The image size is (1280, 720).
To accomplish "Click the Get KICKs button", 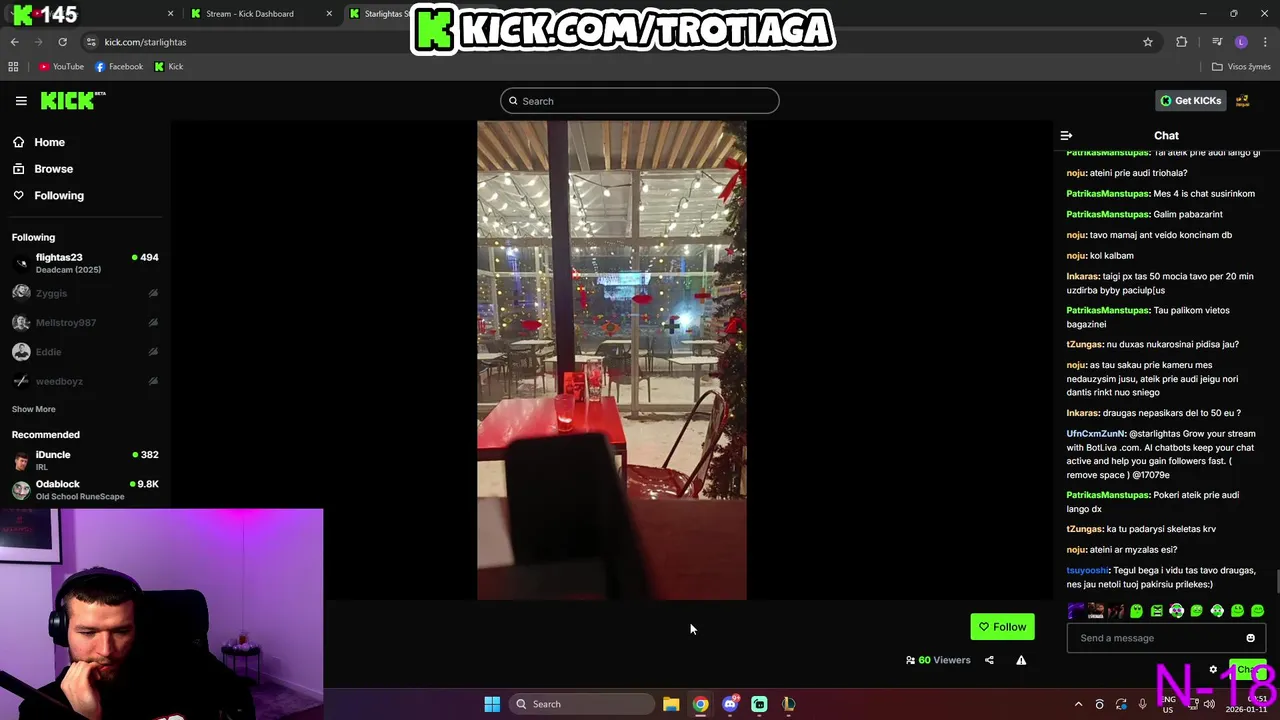I will pyautogui.click(x=1190, y=101).
